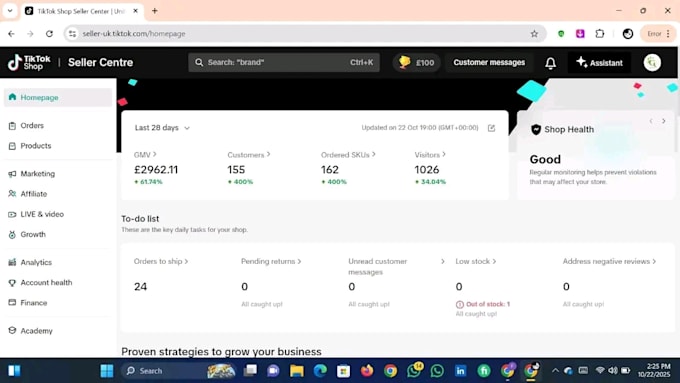Focus the Search "brand" field
The image size is (680, 383).
tap(284, 62)
